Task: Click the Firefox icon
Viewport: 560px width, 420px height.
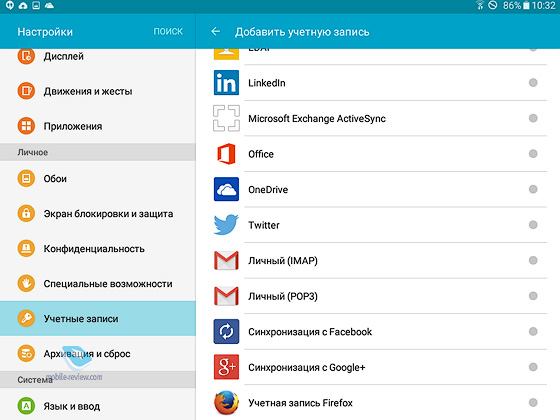Action: coord(226,402)
